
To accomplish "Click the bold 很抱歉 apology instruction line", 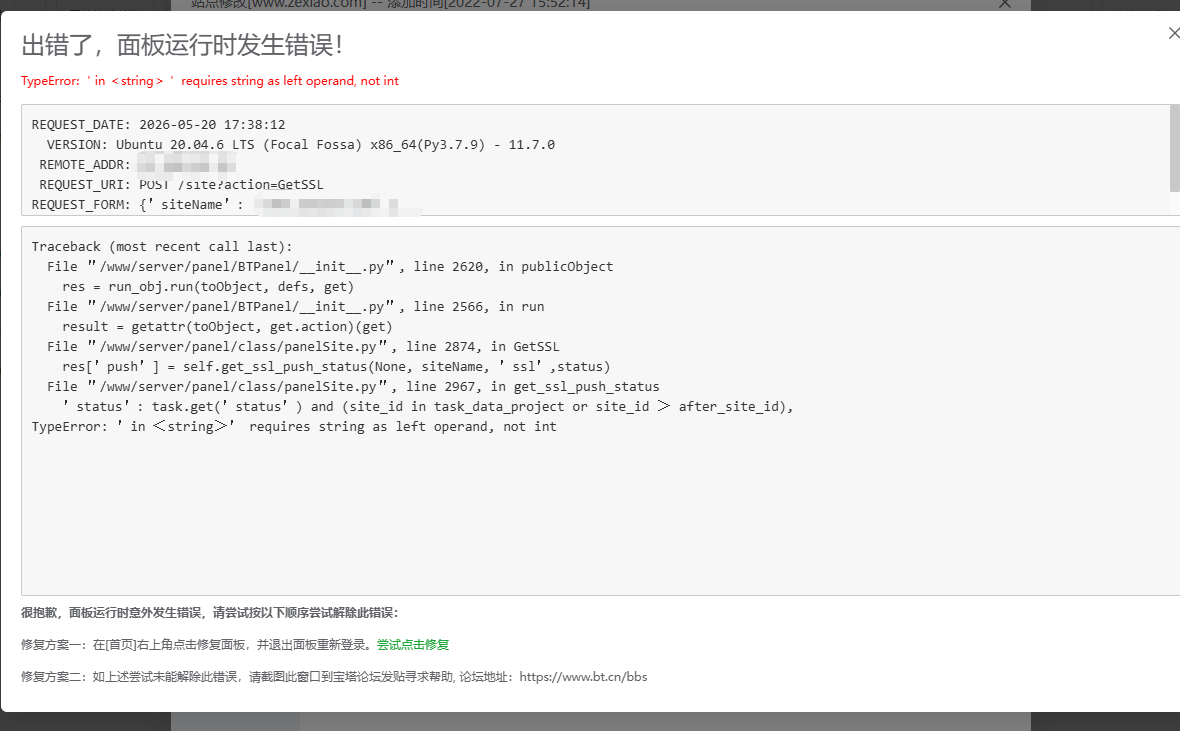I will point(209,613).
